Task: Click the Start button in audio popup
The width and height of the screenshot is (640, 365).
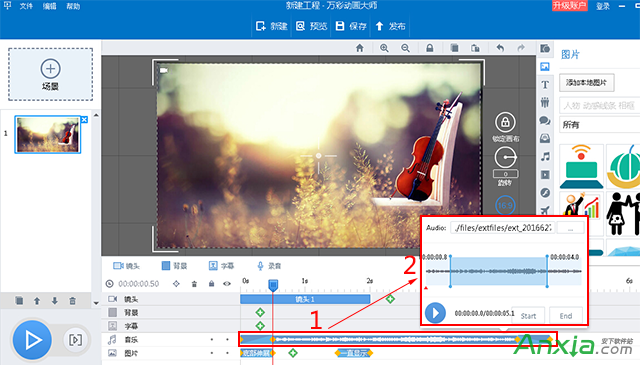Action: [528, 316]
